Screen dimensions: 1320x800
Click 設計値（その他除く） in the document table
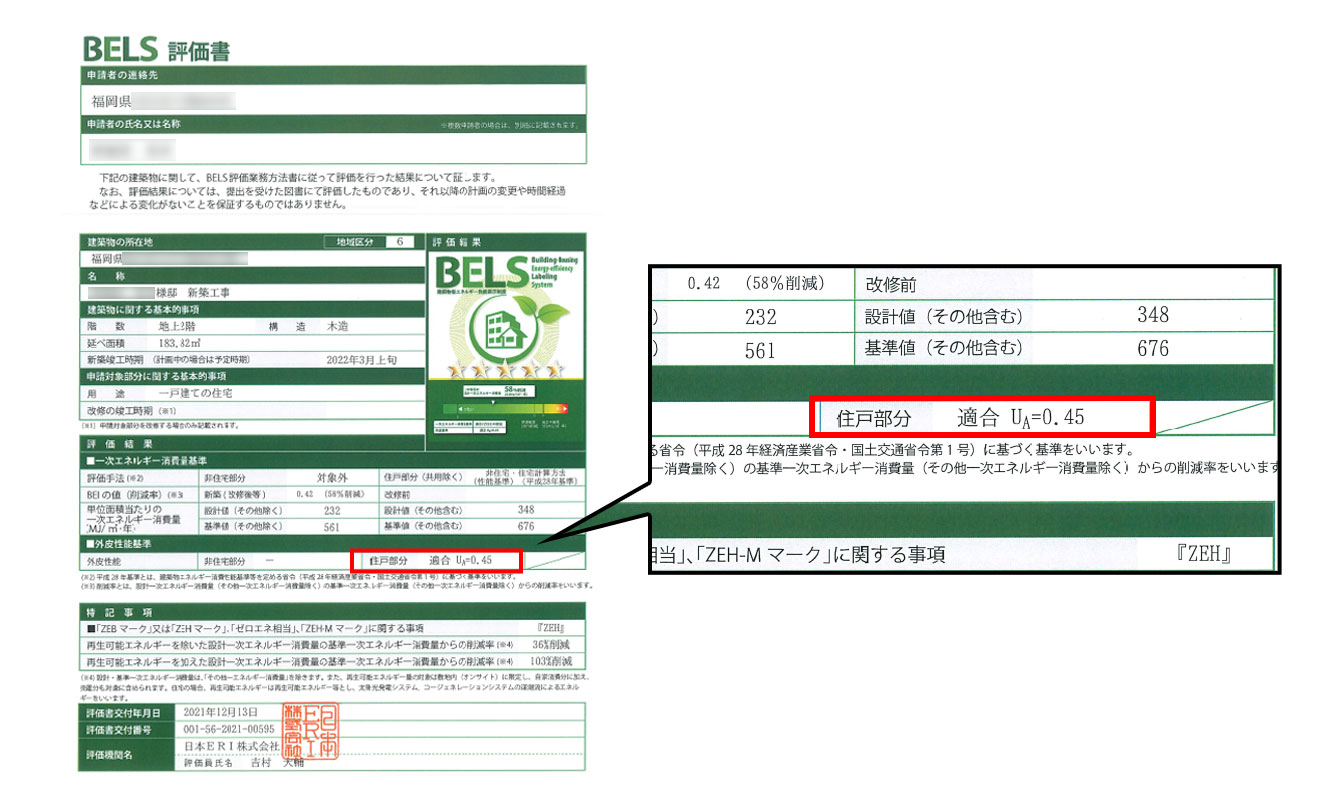(242, 511)
